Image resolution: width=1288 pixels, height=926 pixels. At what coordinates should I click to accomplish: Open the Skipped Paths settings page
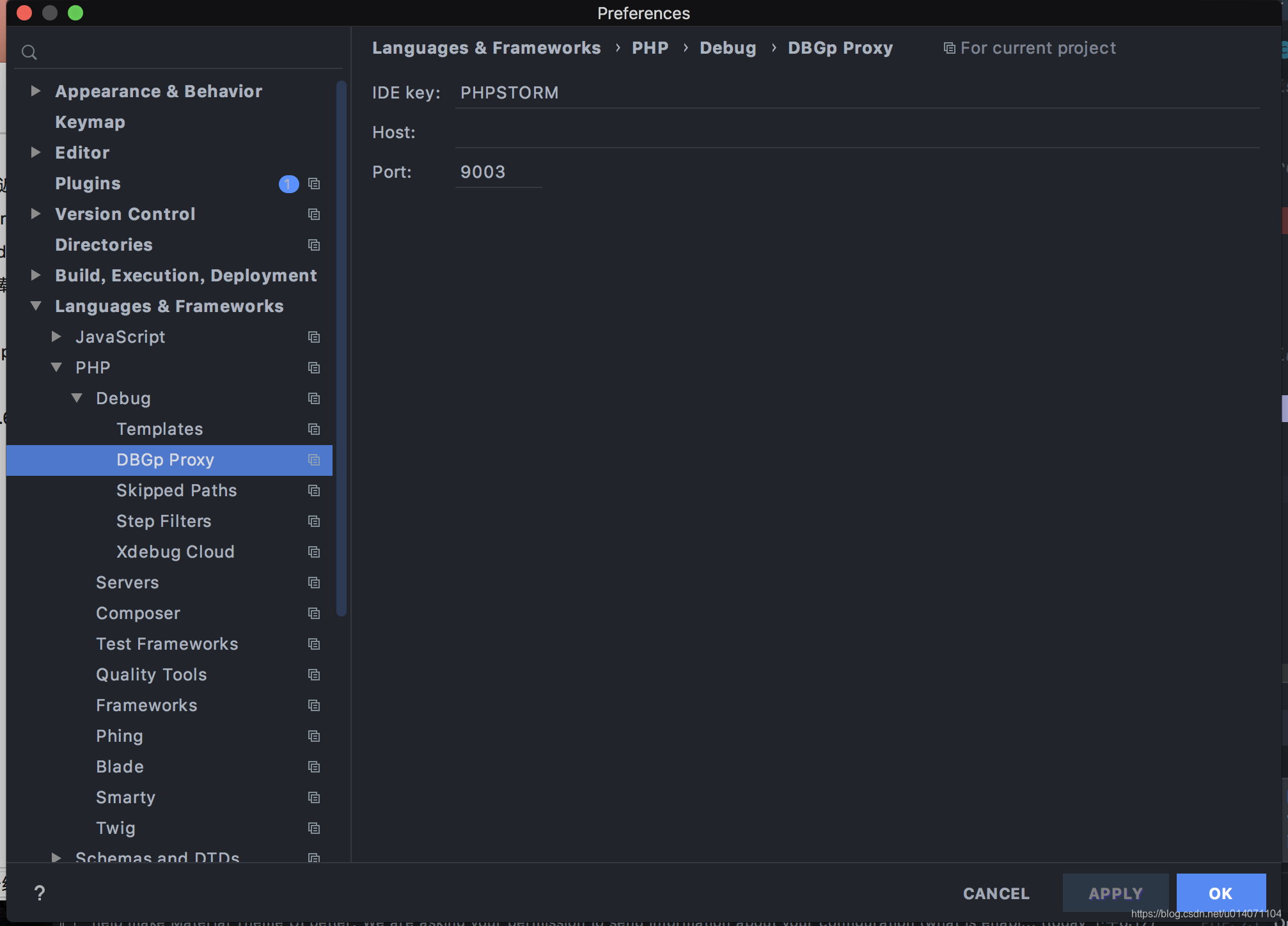[x=177, y=490]
